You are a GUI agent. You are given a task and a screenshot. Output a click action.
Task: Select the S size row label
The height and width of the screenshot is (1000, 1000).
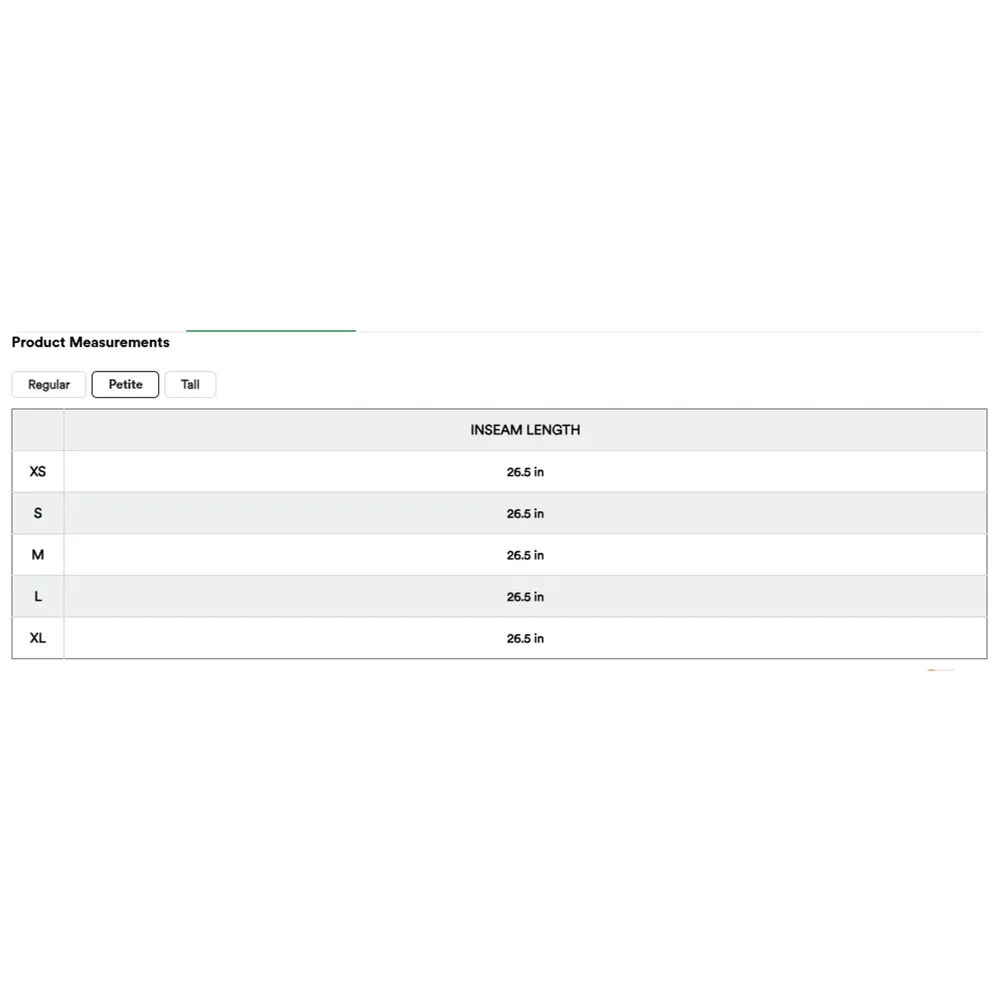[38, 514]
